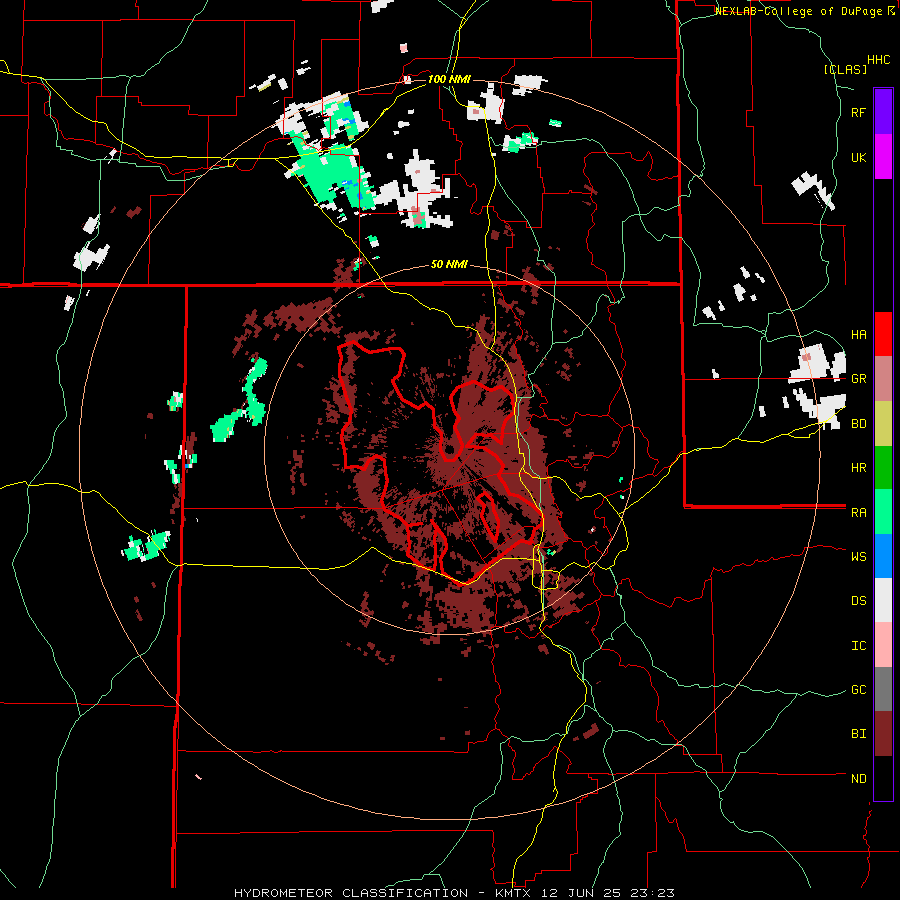Click the RA light green legend swatch
The width and height of the screenshot is (900, 900).
coord(883,511)
